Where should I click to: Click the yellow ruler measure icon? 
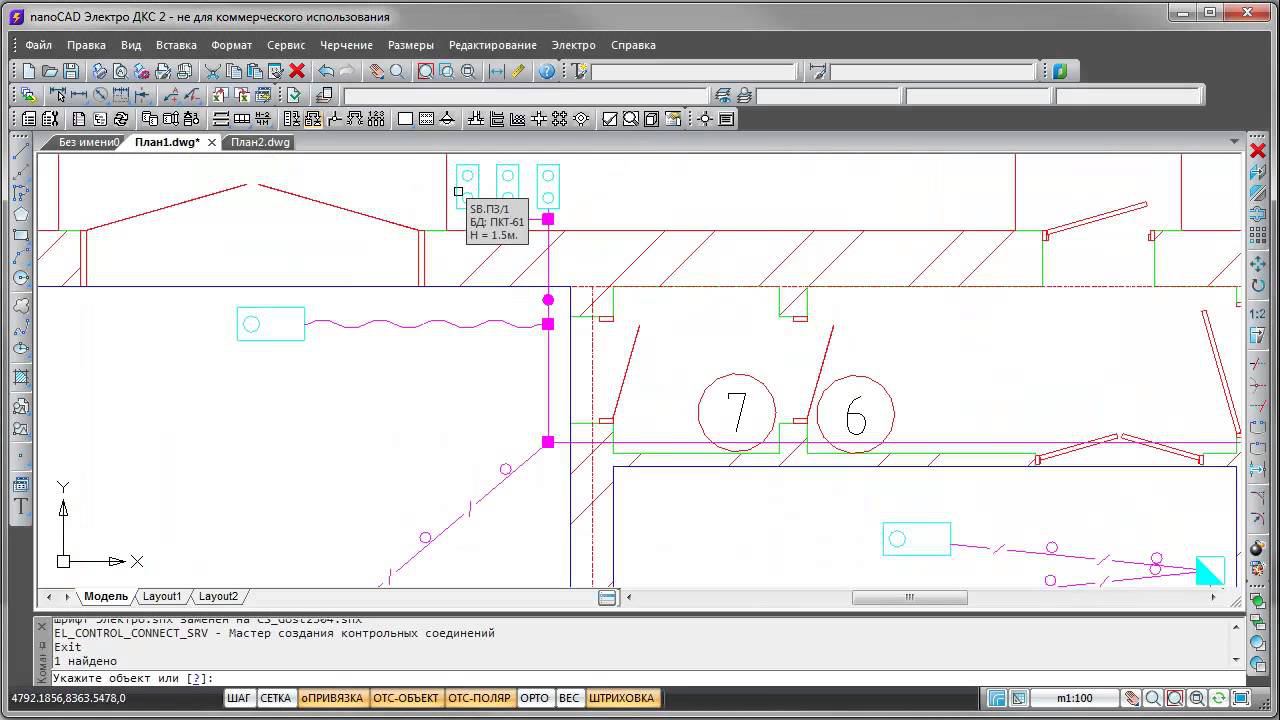tap(518, 71)
